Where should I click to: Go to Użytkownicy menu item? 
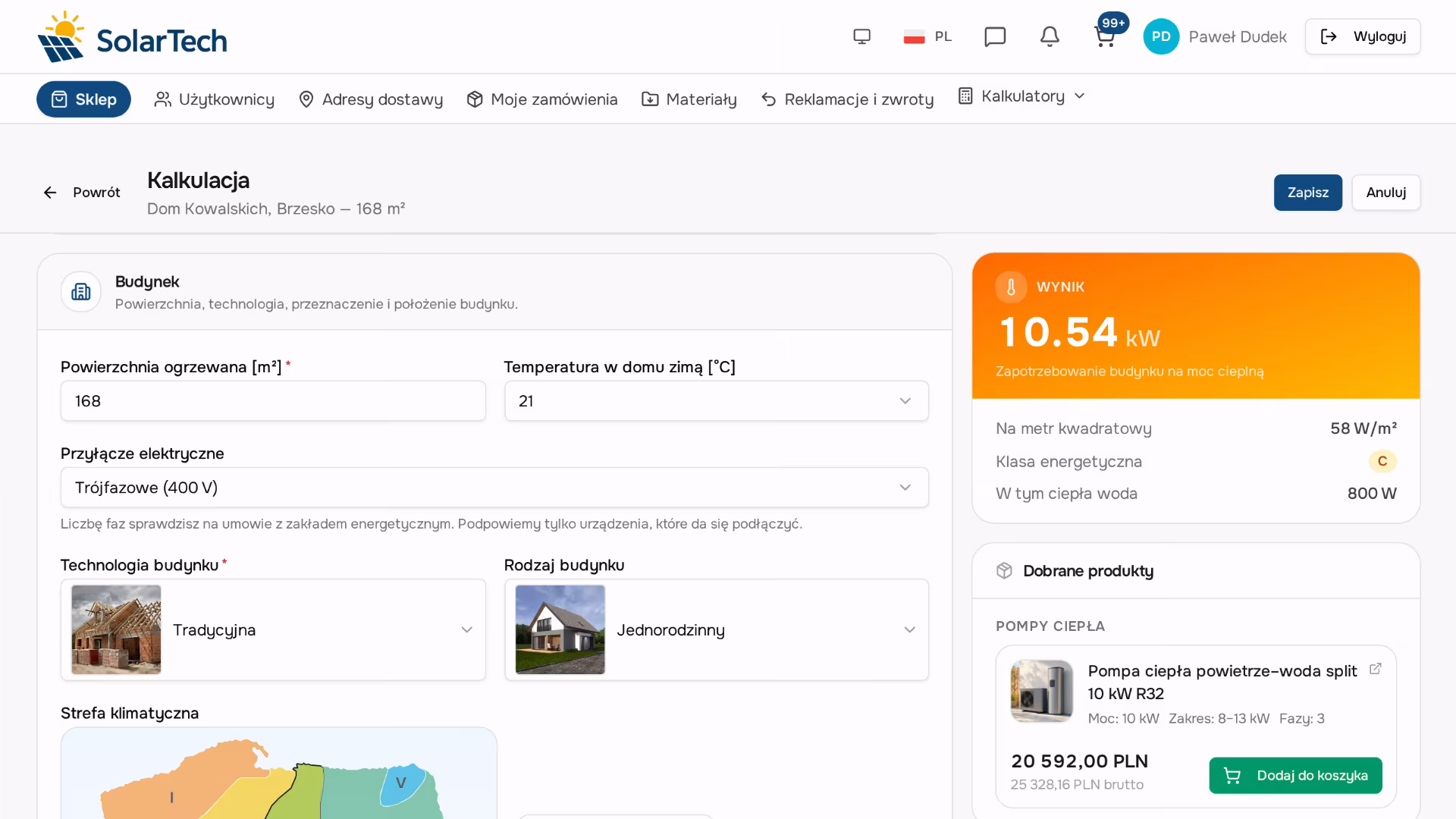(x=214, y=99)
